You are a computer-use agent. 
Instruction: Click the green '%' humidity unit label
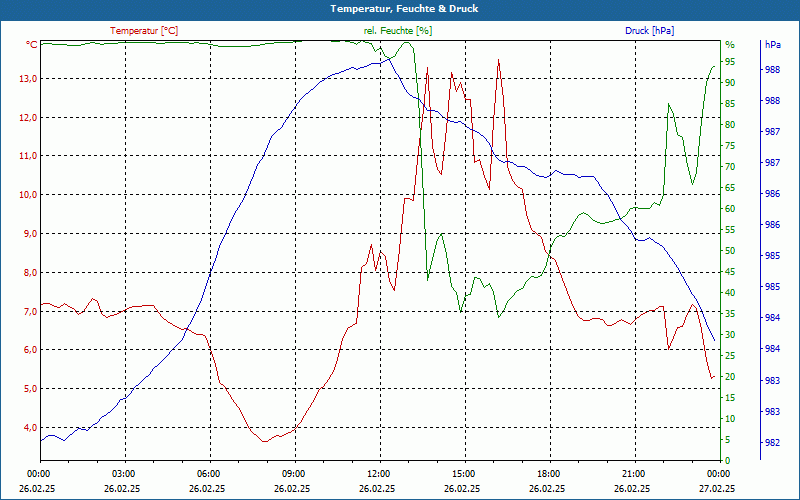730,45
